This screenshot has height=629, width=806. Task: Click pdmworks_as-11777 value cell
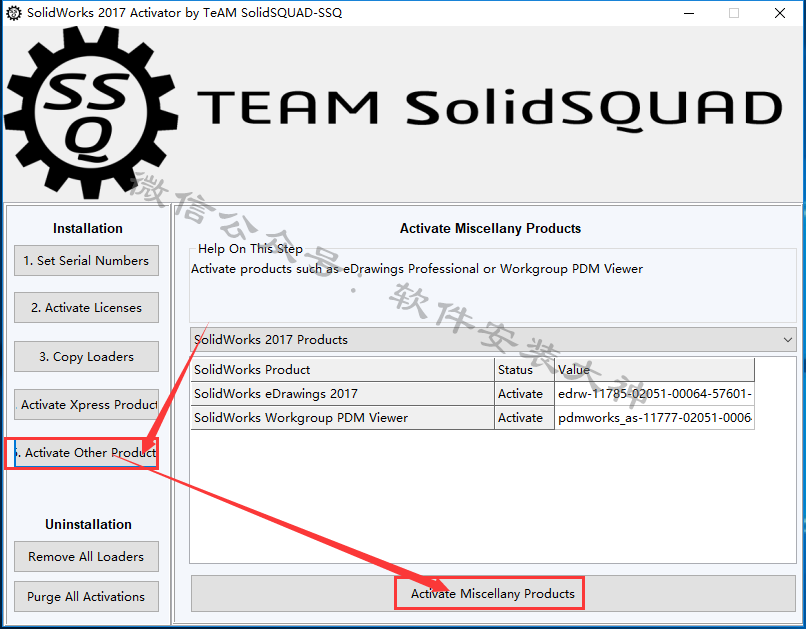tap(654, 418)
